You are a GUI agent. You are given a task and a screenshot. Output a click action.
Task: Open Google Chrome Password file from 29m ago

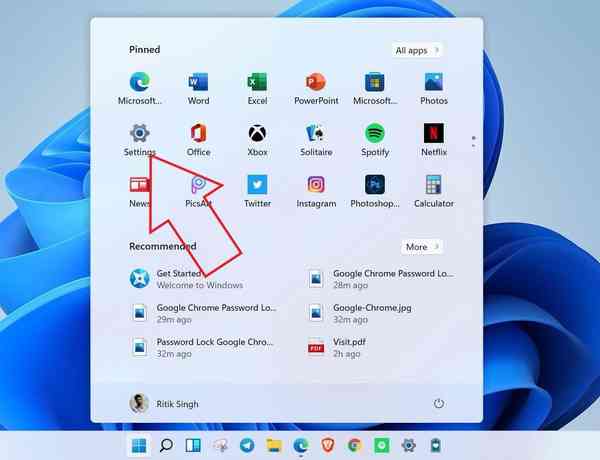click(203, 313)
